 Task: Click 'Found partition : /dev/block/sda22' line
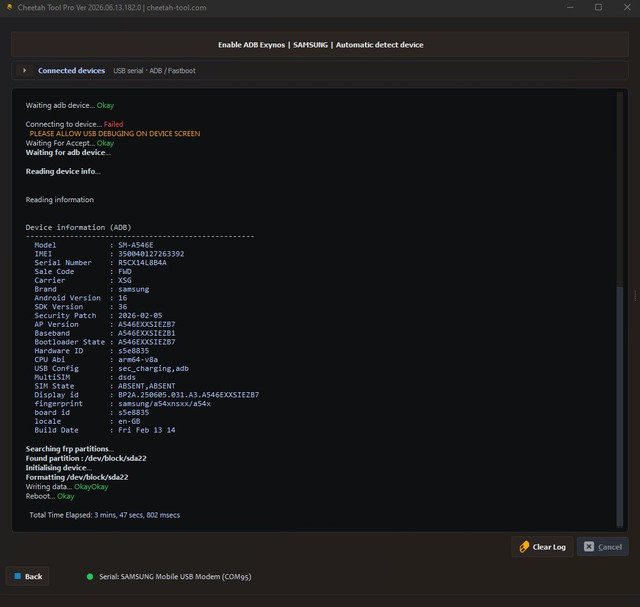(86, 458)
